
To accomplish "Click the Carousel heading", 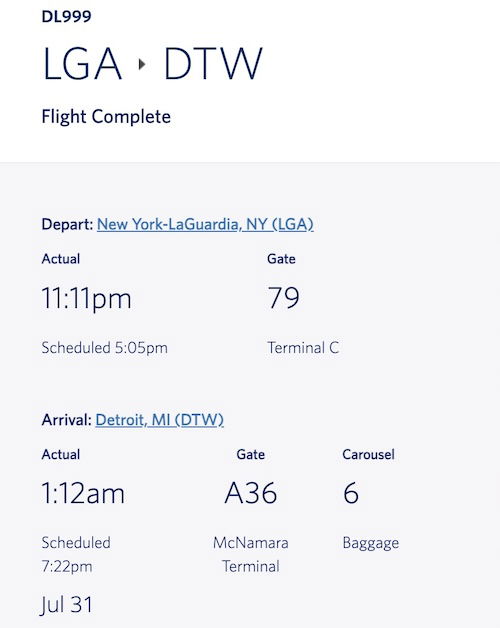I will coord(369,455).
